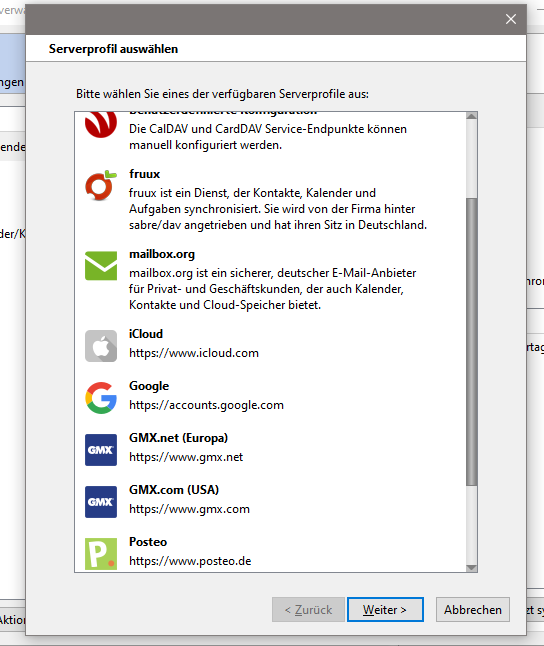Go back with the < Zurück button
Screen dimensions: 544x646
[308, 609]
